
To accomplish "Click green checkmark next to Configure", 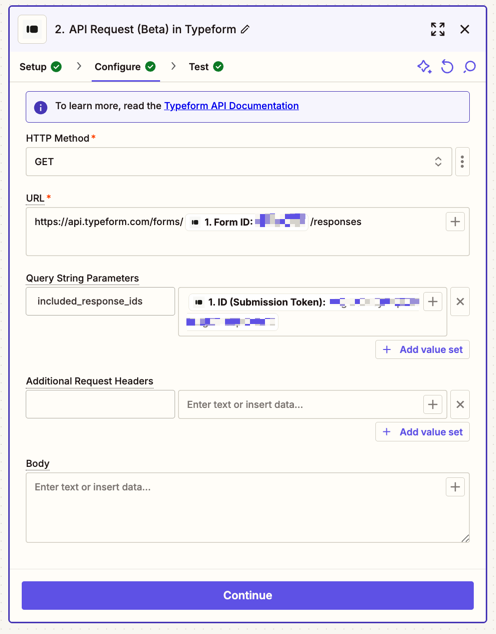I will [x=150, y=67].
